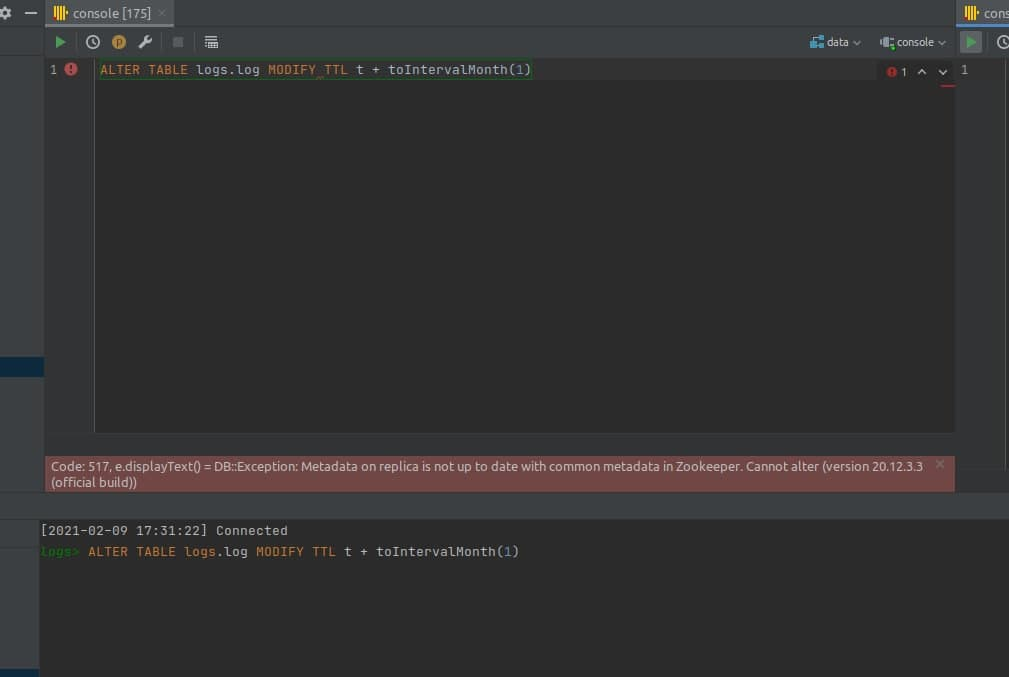Click the 'Code: 517' error text
This screenshot has height=677, width=1009.
click(80, 467)
